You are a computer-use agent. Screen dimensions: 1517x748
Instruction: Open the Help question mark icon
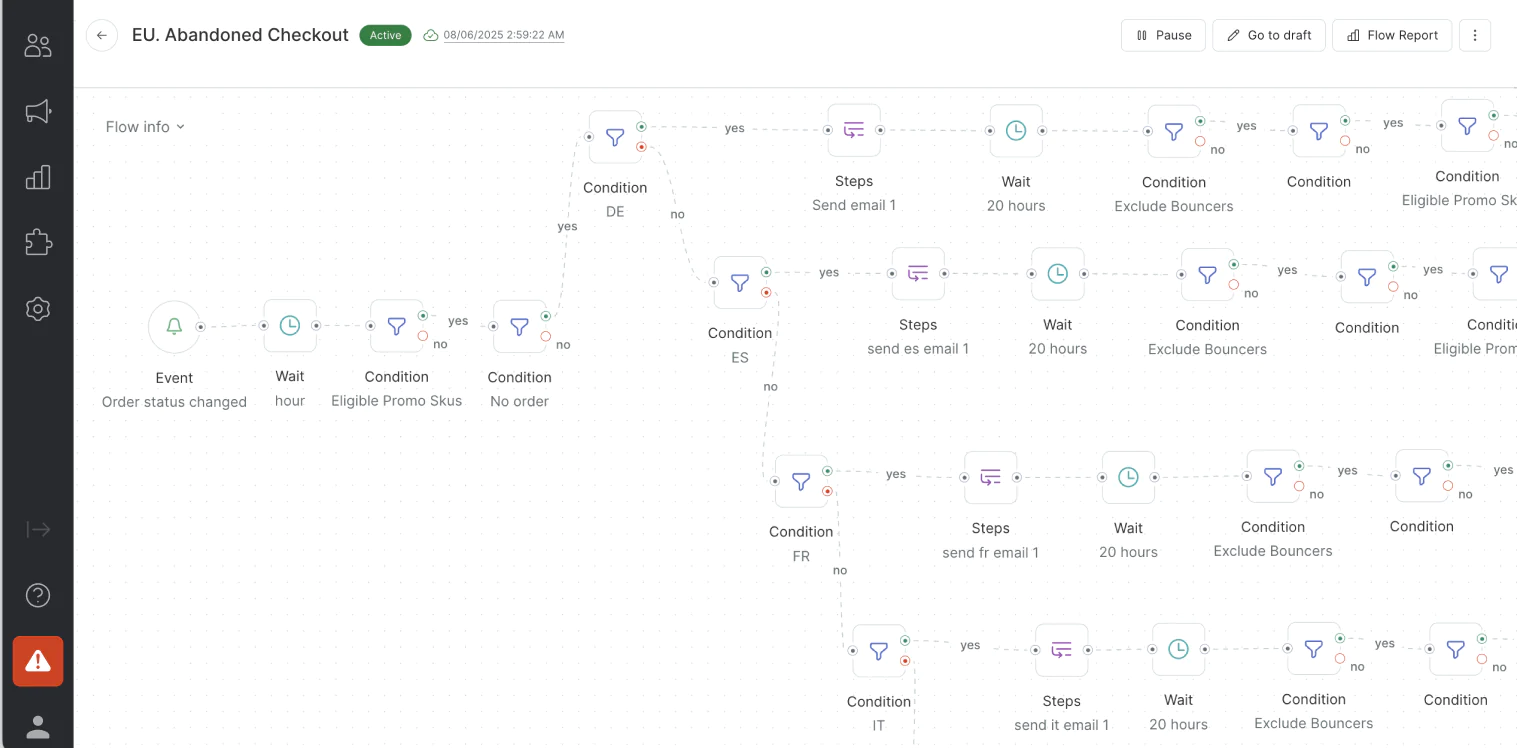point(37,595)
